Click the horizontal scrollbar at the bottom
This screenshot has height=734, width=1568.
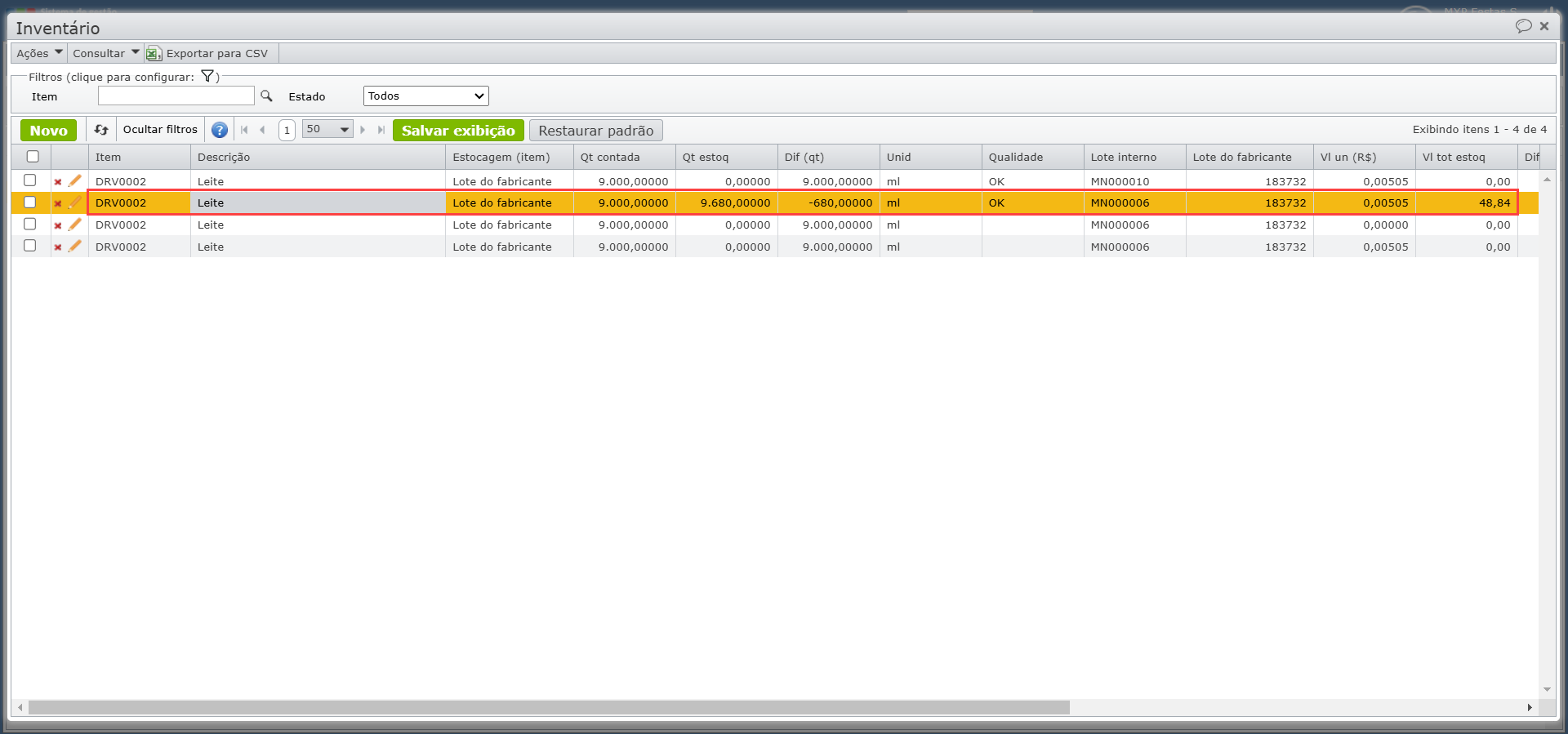(549, 707)
